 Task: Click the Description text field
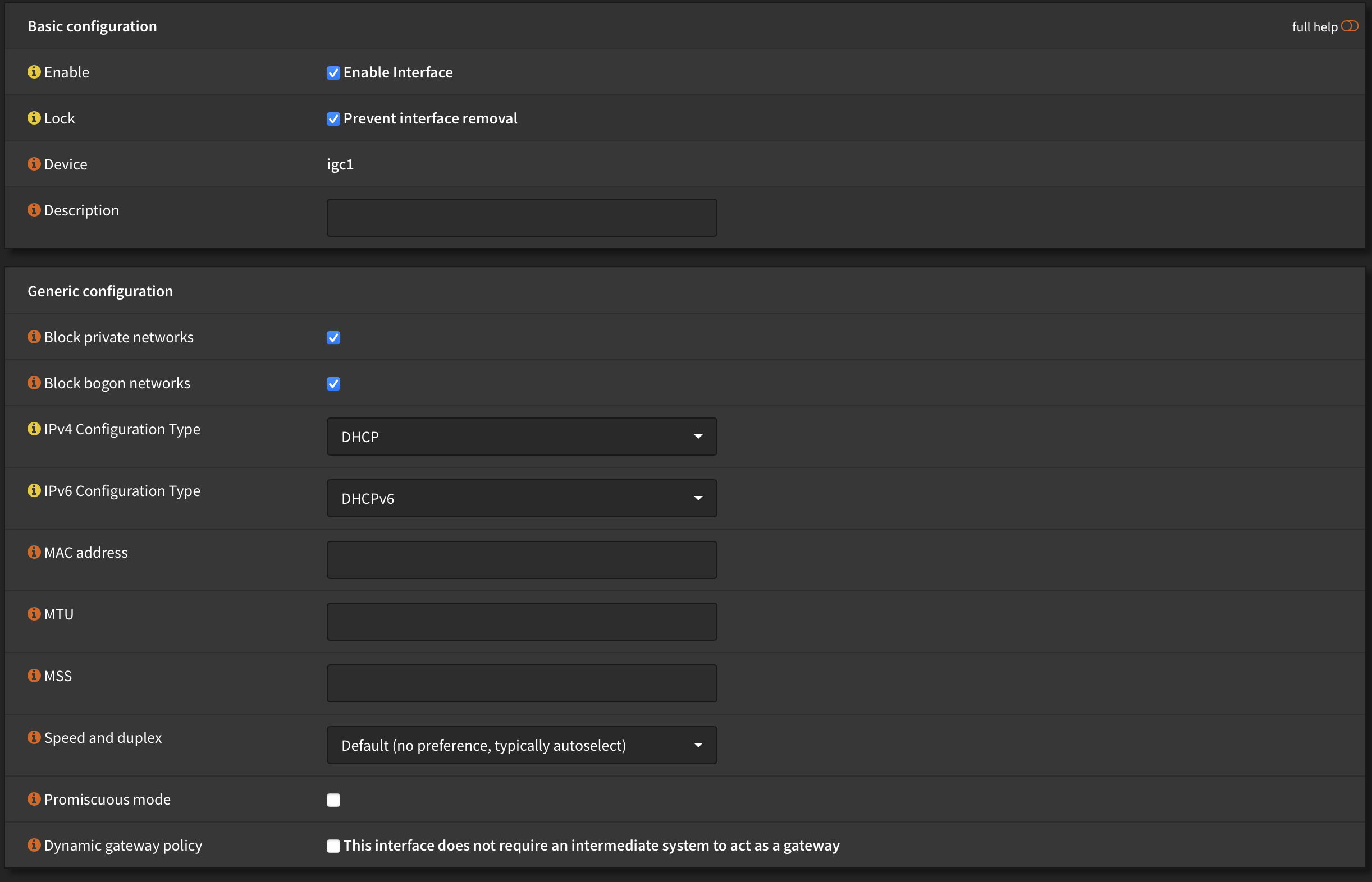tap(522, 217)
